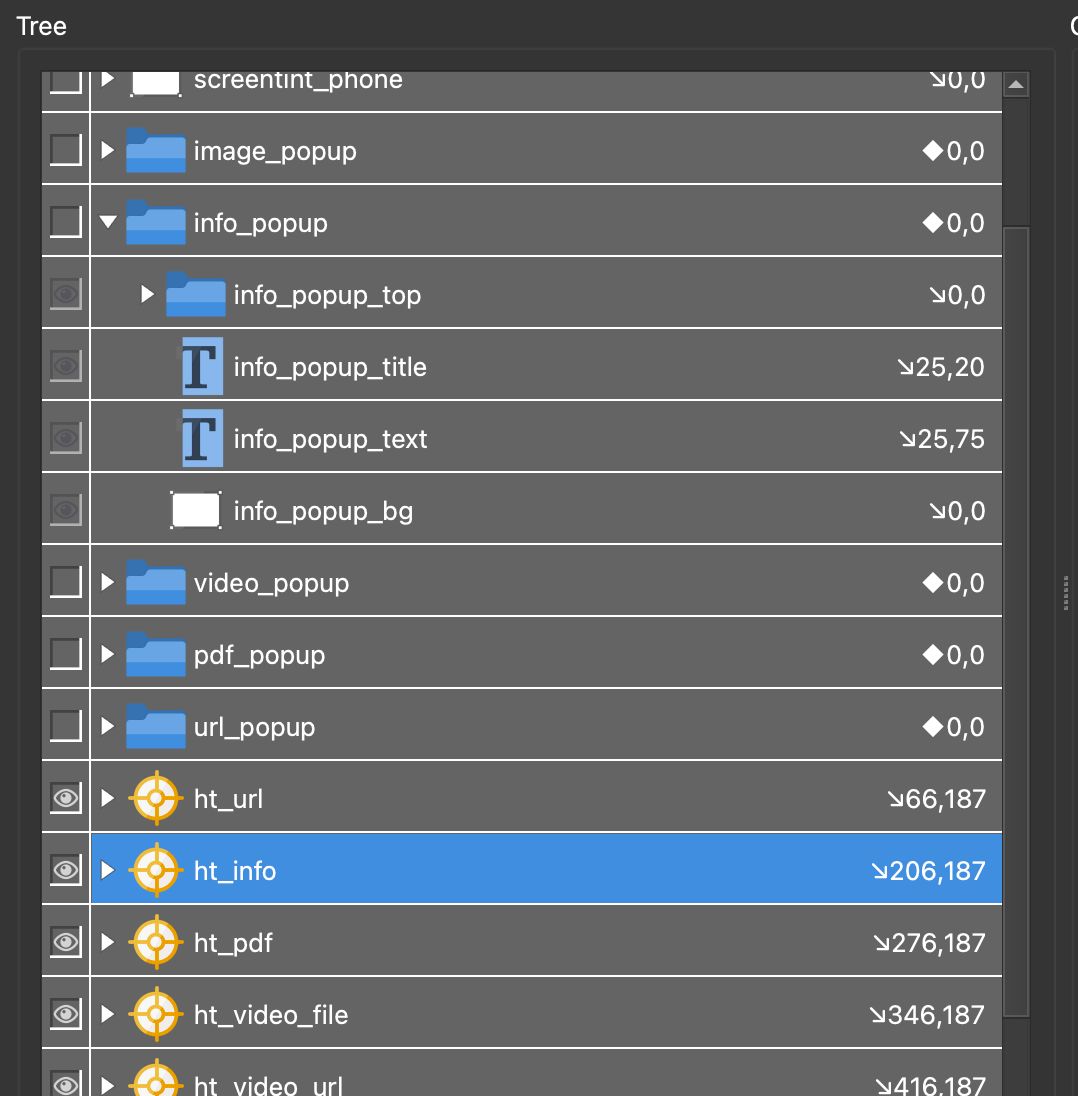The width and height of the screenshot is (1078, 1096).
Task: Select the ht_info hotspot icon
Action: click(x=157, y=870)
